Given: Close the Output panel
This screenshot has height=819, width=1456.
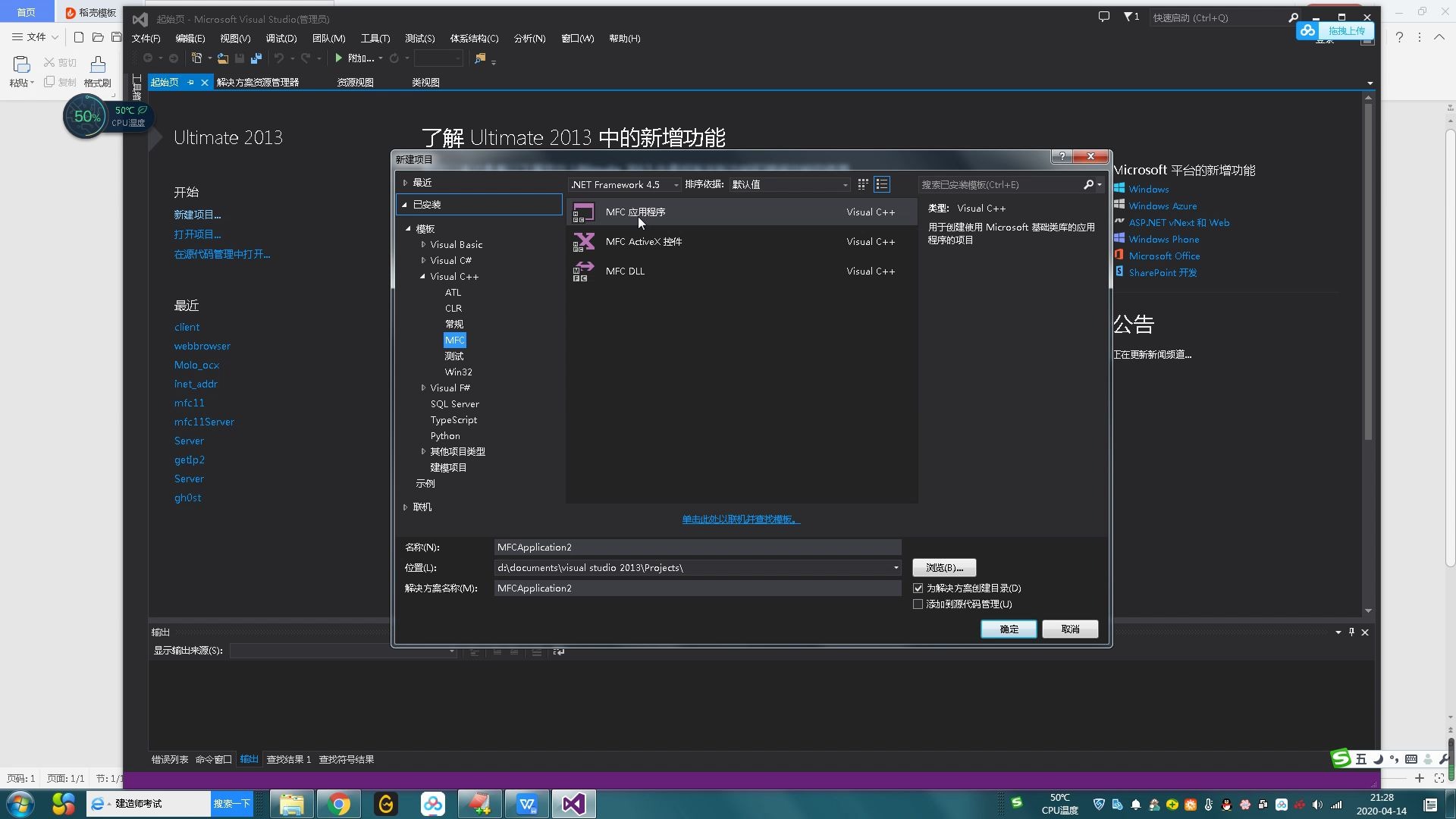Looking at the screenshot, I should [x=1365, y=632].
